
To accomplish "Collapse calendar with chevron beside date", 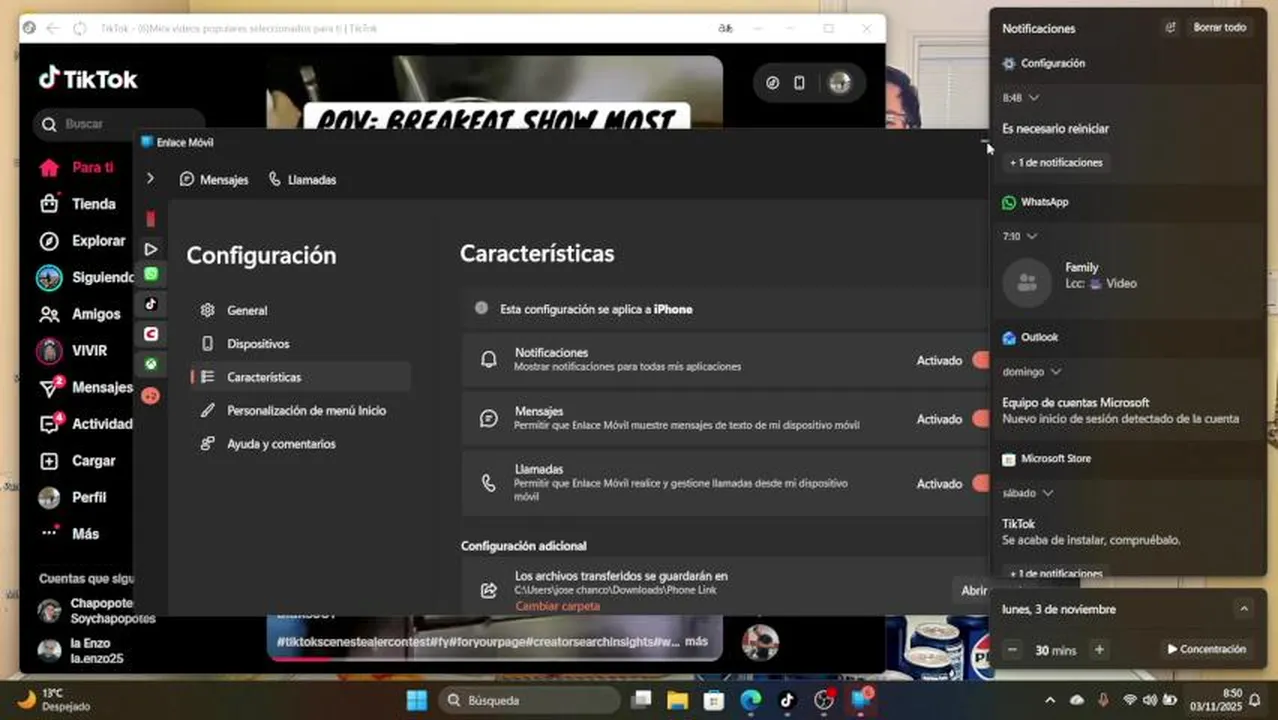I will [x=1243, y=609].
